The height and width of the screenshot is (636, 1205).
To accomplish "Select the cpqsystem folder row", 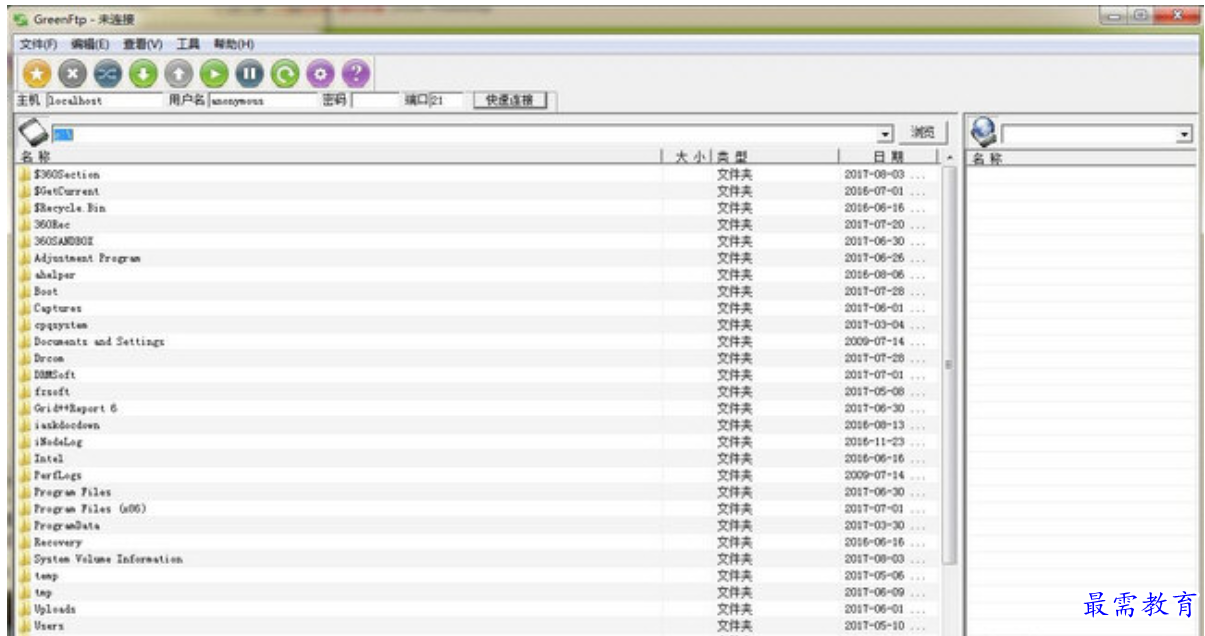I will coord(478,325).
